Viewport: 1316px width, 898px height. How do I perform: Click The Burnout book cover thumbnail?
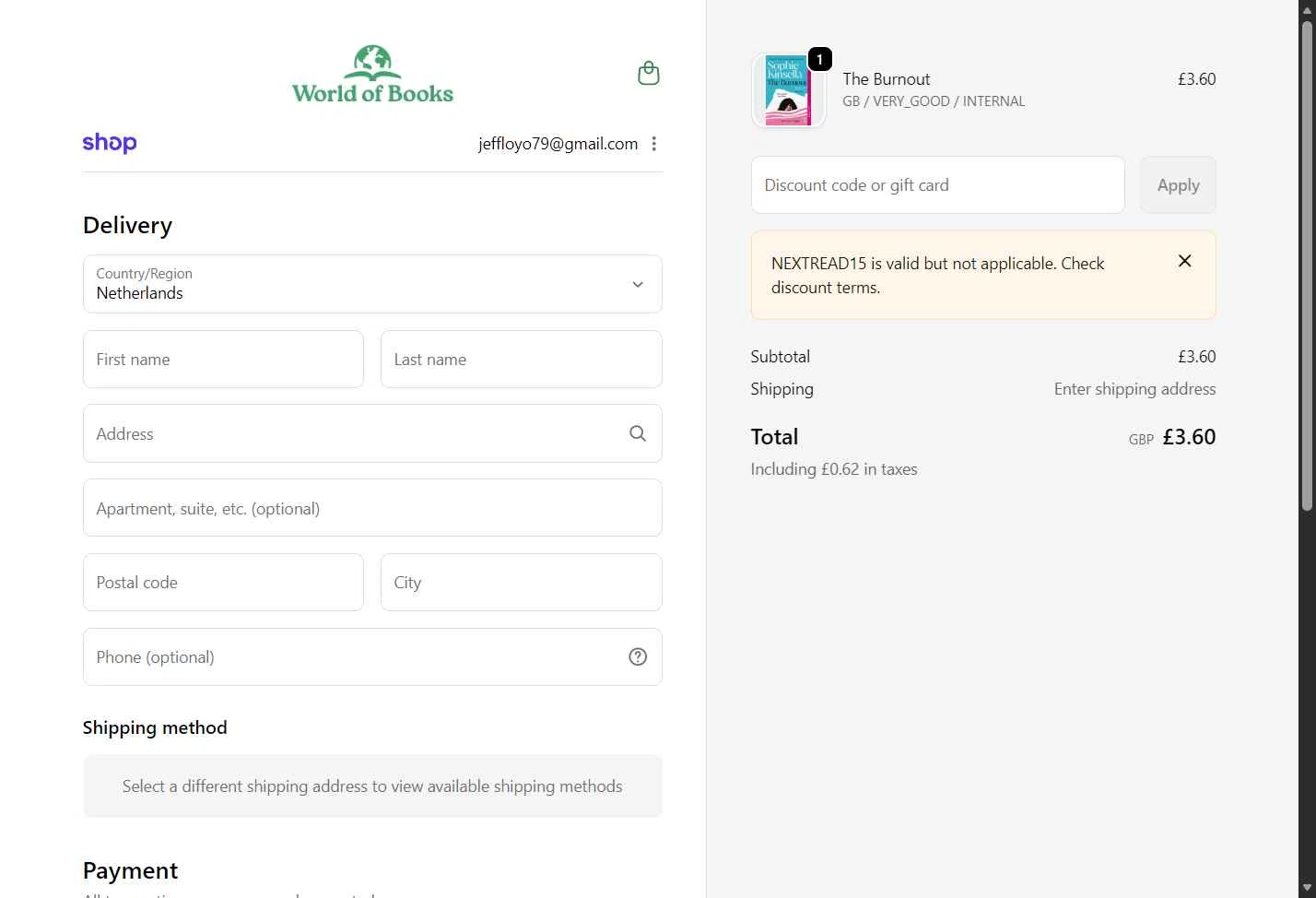coord(788,90)
